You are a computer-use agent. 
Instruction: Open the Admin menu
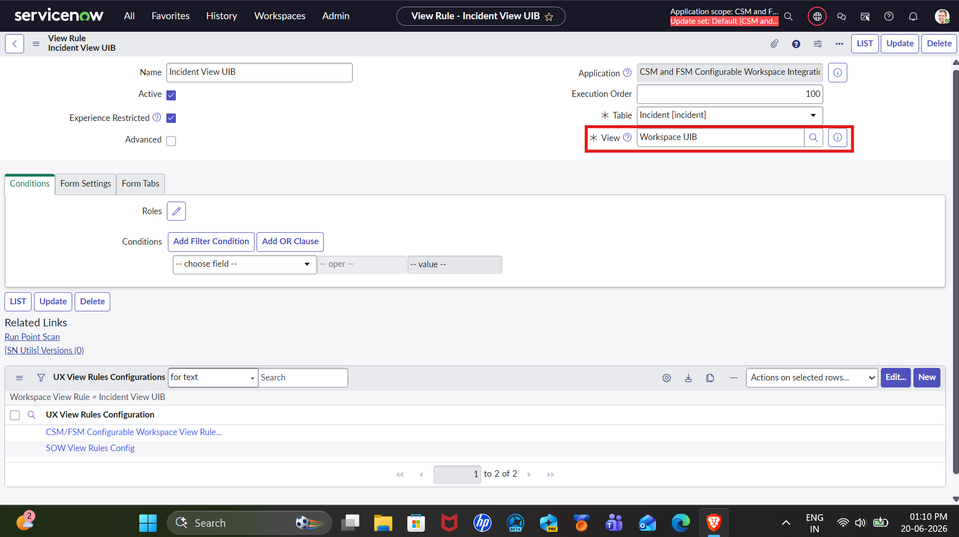point(336,16)
